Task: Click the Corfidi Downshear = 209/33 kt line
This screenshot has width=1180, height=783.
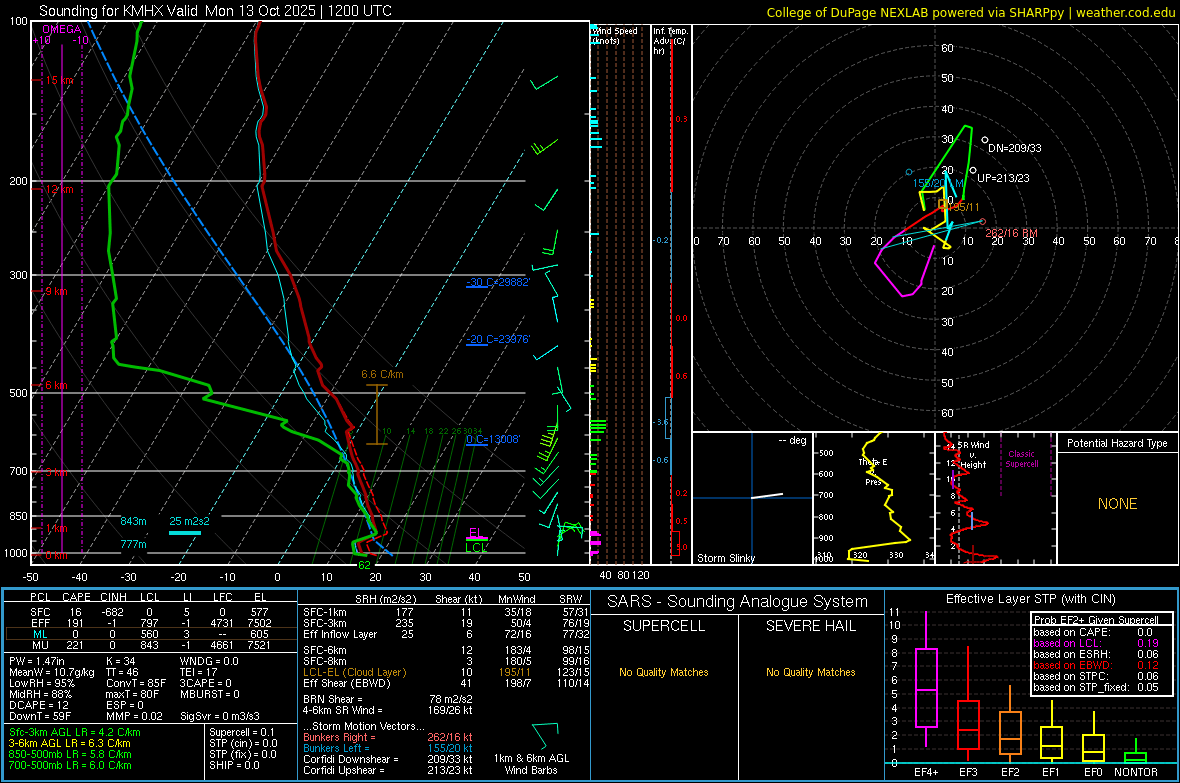Action: coord(388,760)
